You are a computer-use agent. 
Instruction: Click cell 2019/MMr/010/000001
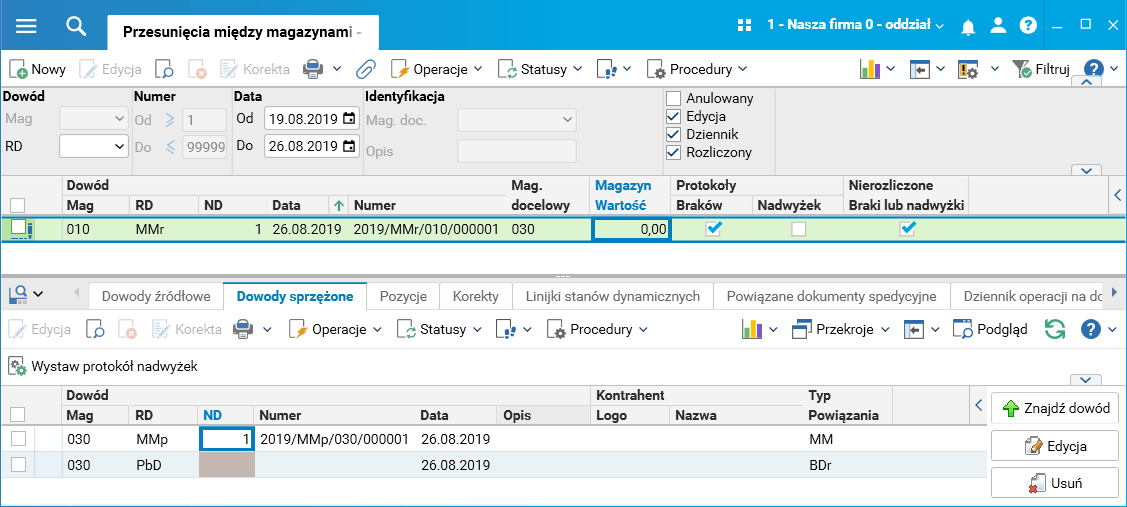point(426,229)
